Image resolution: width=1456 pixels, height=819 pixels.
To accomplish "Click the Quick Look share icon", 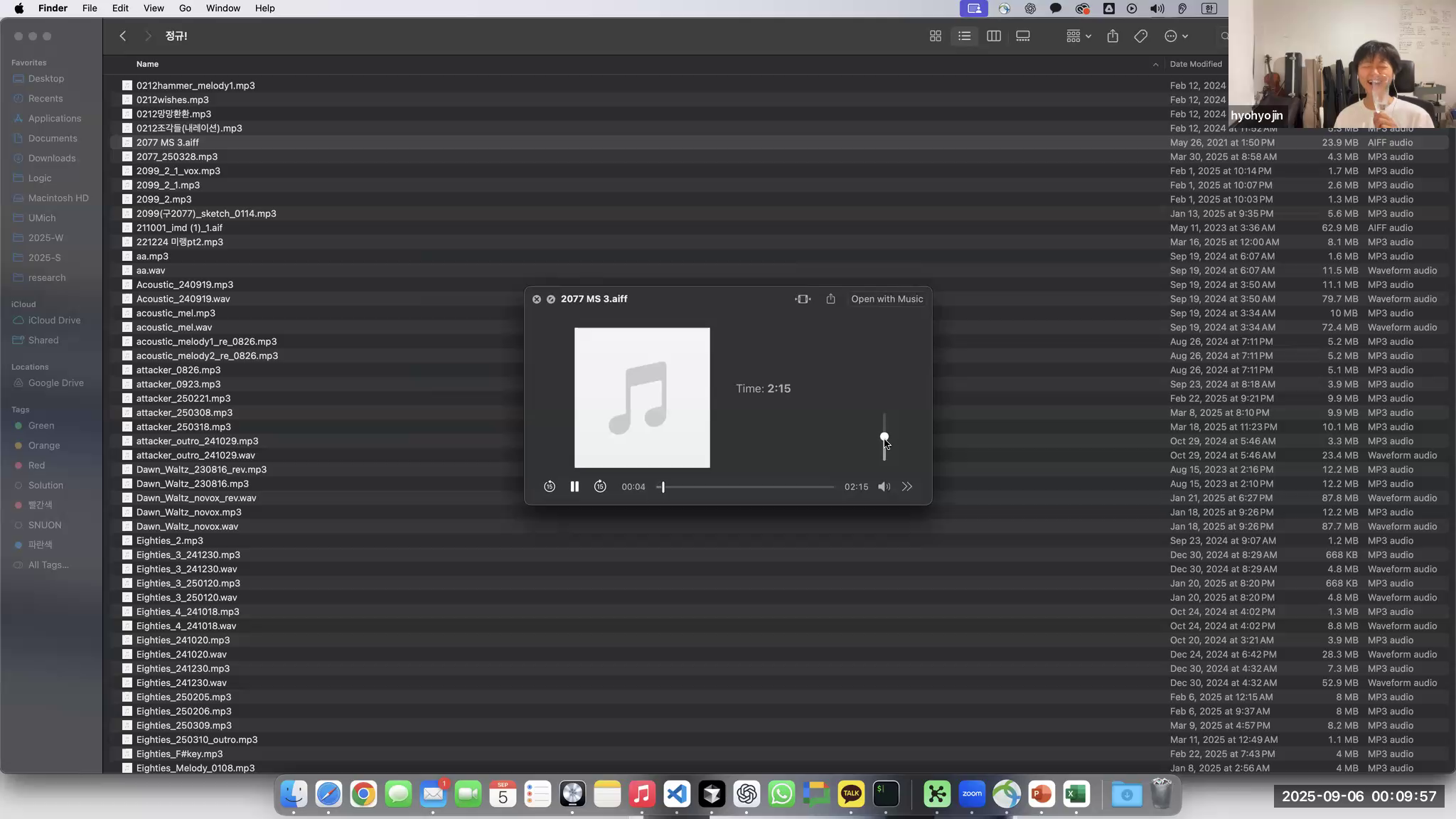I will pos(830,299).
